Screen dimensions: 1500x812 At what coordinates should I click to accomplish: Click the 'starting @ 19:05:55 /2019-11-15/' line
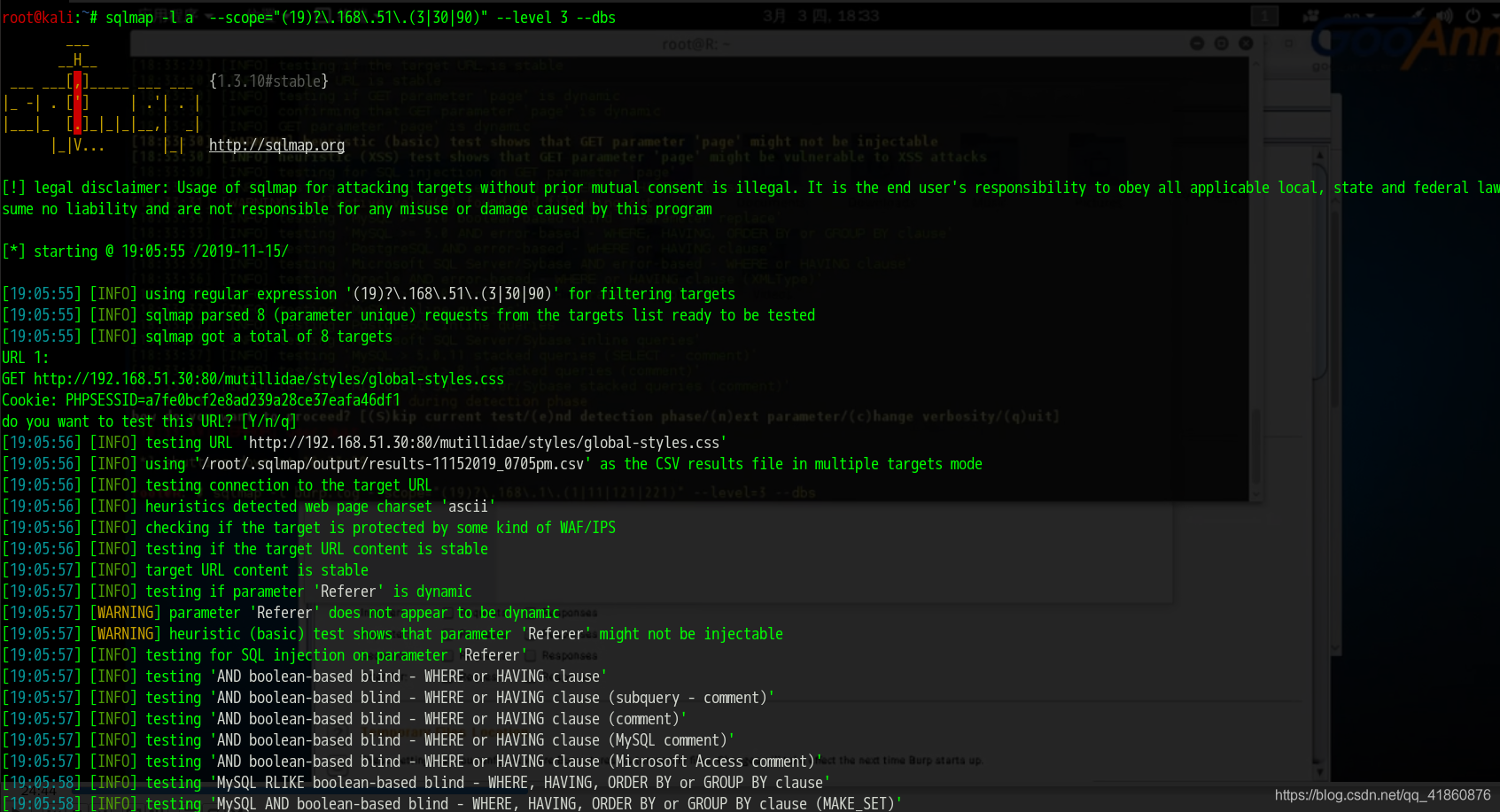click(145, 251)
